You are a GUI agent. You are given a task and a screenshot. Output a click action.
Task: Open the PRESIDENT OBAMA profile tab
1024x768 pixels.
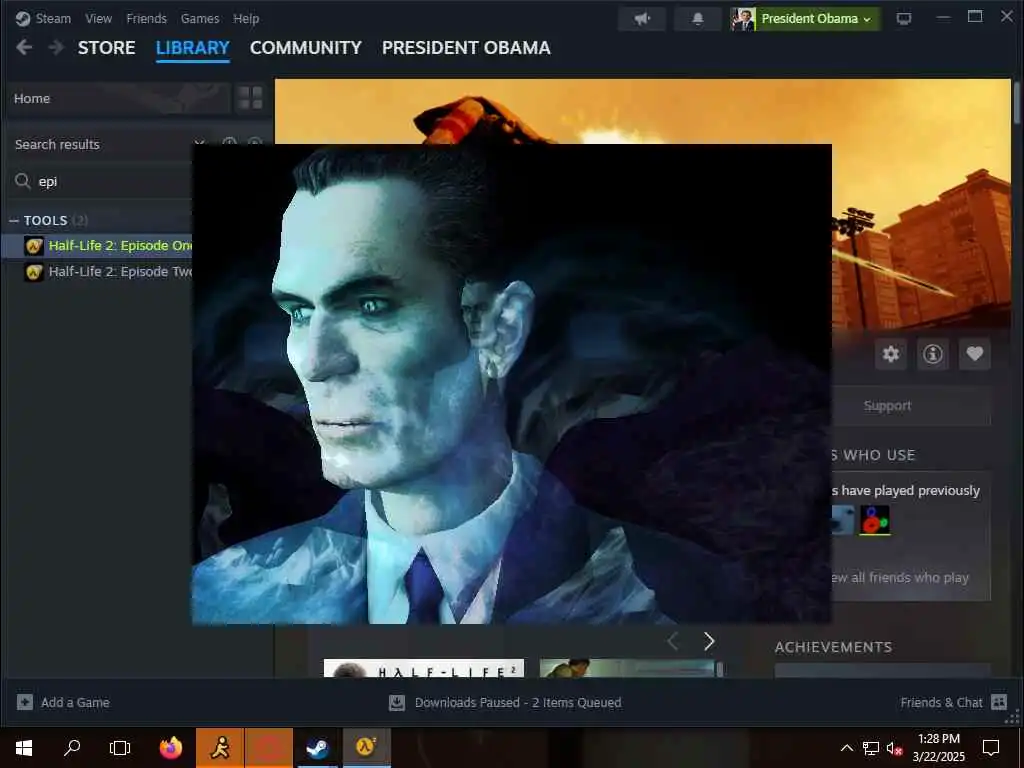466,48
